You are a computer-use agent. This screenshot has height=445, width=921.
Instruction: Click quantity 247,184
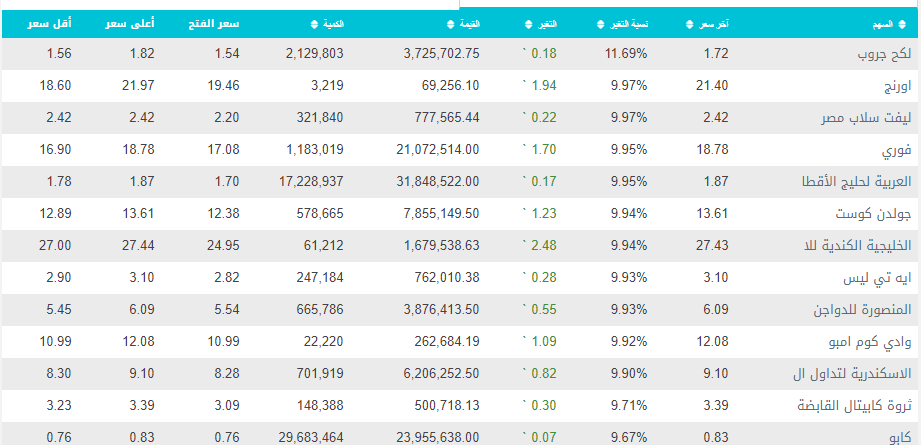coord(320,278)
